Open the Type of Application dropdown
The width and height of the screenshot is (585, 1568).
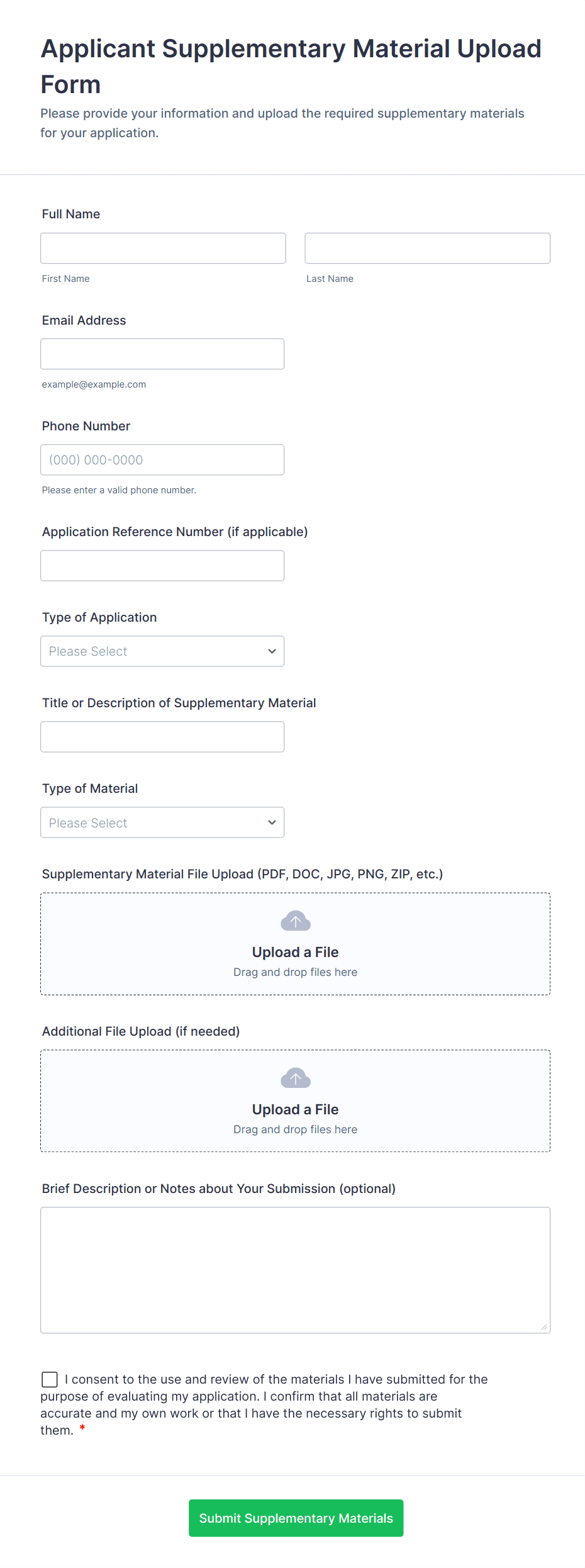(162, 651)
